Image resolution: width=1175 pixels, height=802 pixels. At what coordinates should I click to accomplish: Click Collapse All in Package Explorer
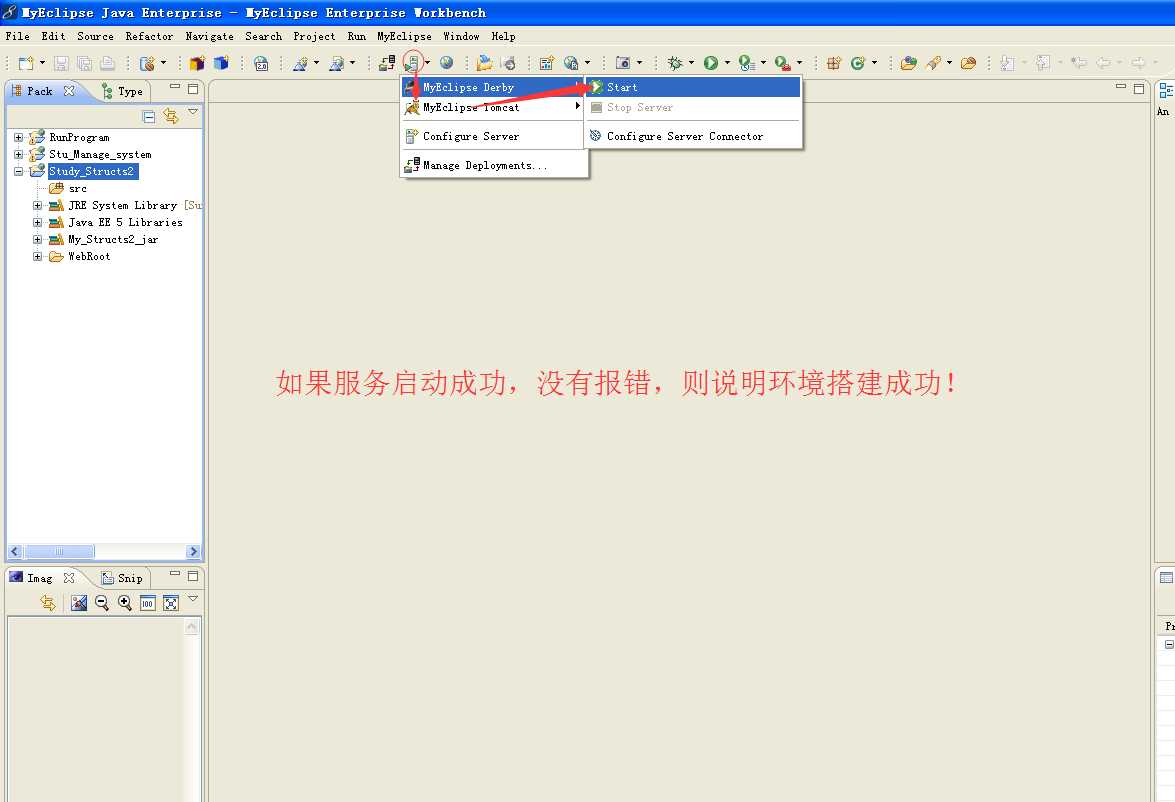[149, 116]
